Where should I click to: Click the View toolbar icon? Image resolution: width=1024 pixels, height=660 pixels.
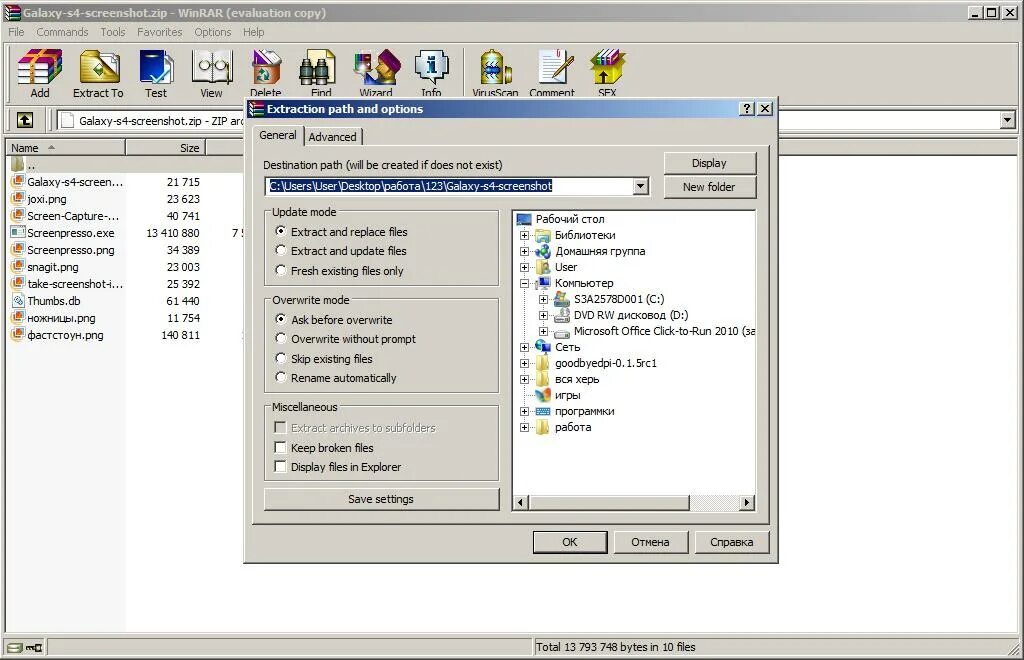click(x=212, y=67)
